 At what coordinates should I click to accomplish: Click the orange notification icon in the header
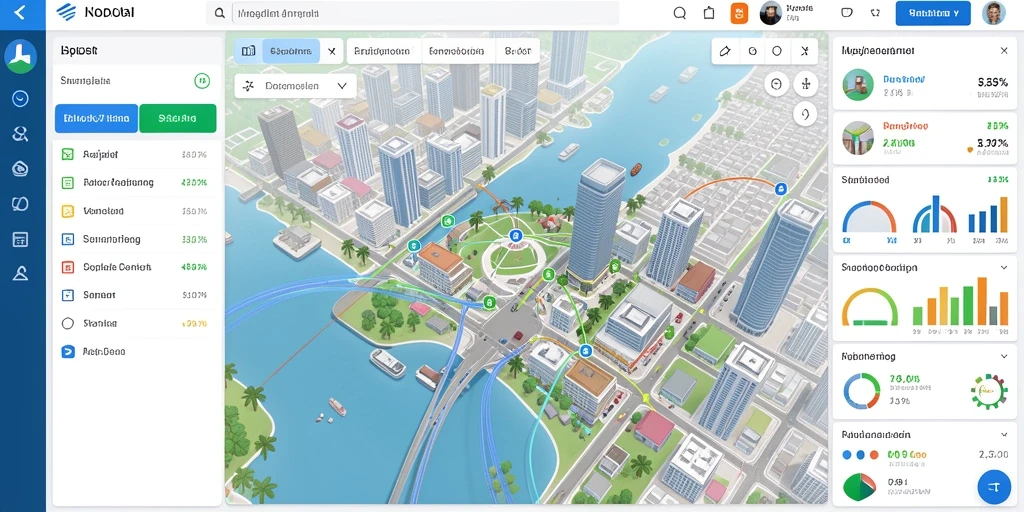[x=739, y=13]
